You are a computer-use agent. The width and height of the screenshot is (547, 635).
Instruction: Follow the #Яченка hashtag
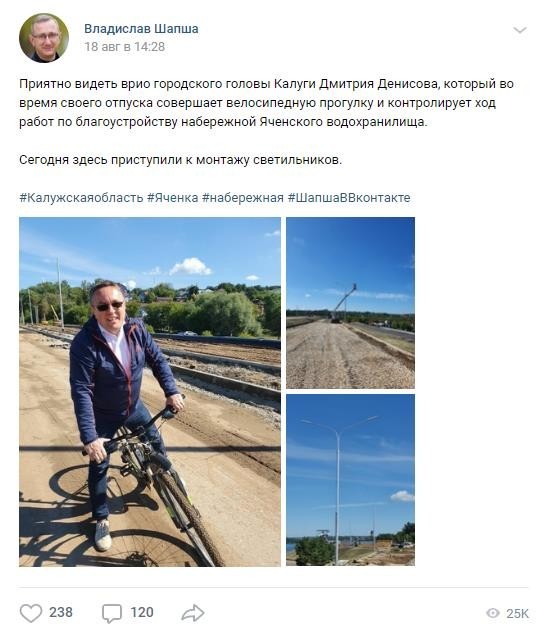172,198
